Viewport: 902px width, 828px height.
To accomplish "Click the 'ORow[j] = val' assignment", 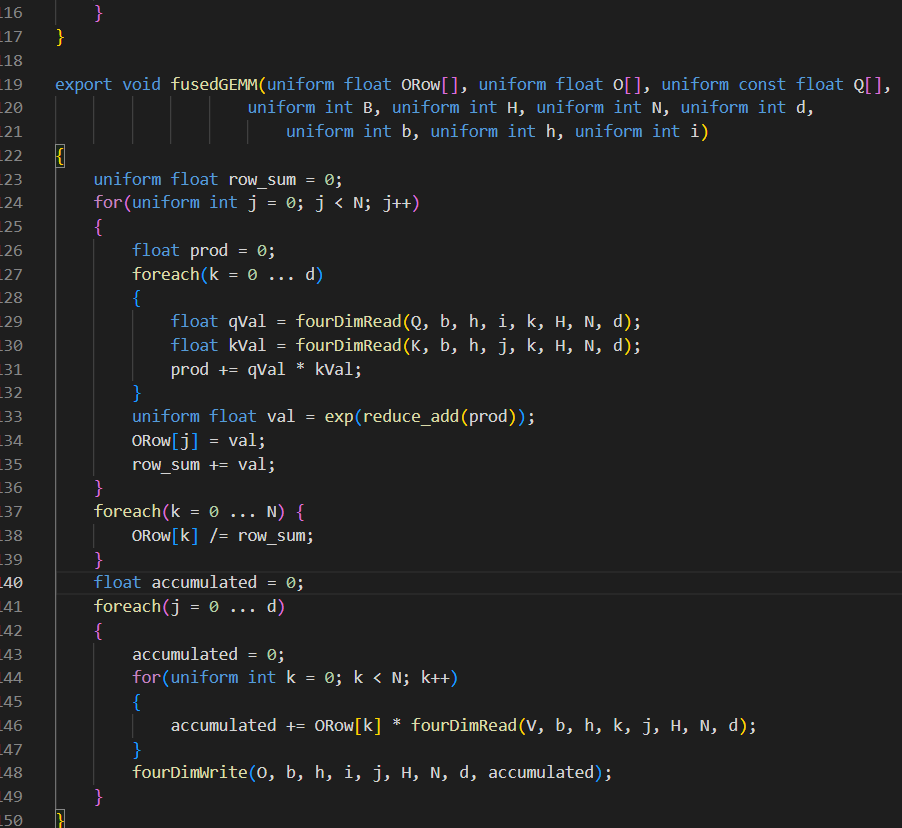I will coord(198,441).
